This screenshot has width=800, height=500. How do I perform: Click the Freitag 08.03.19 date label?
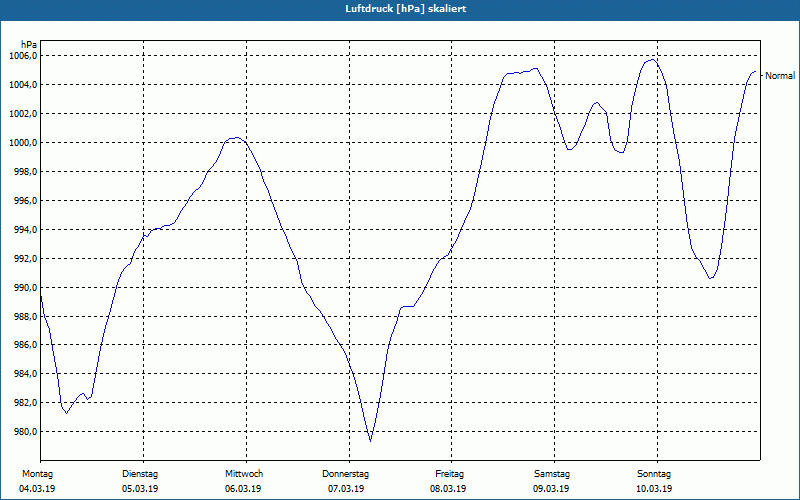448,481
